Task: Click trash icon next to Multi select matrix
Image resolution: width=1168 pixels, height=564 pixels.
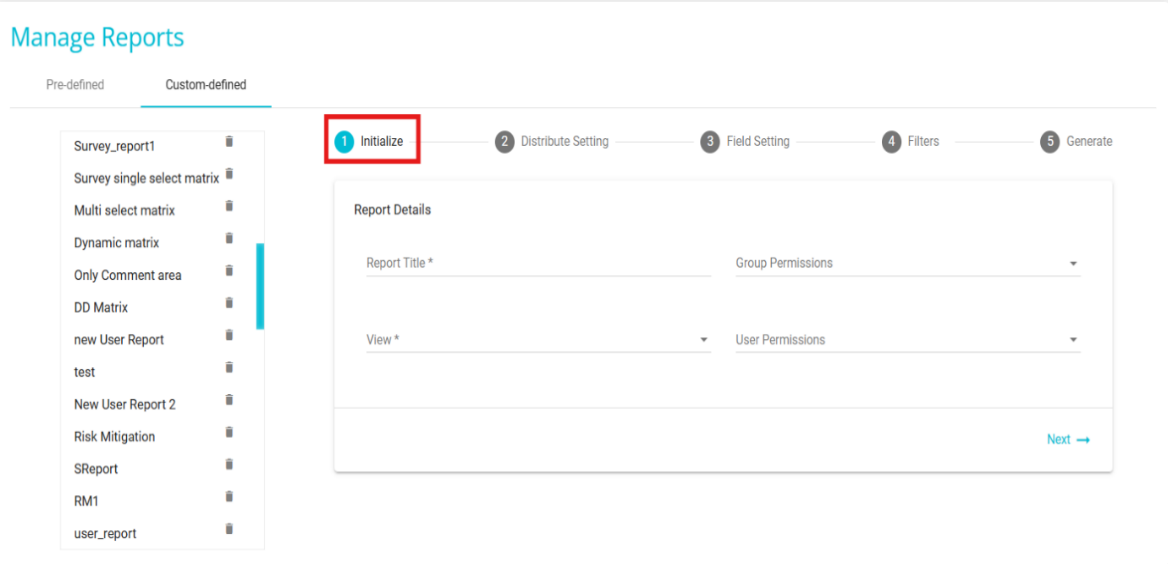Action: 229,206
